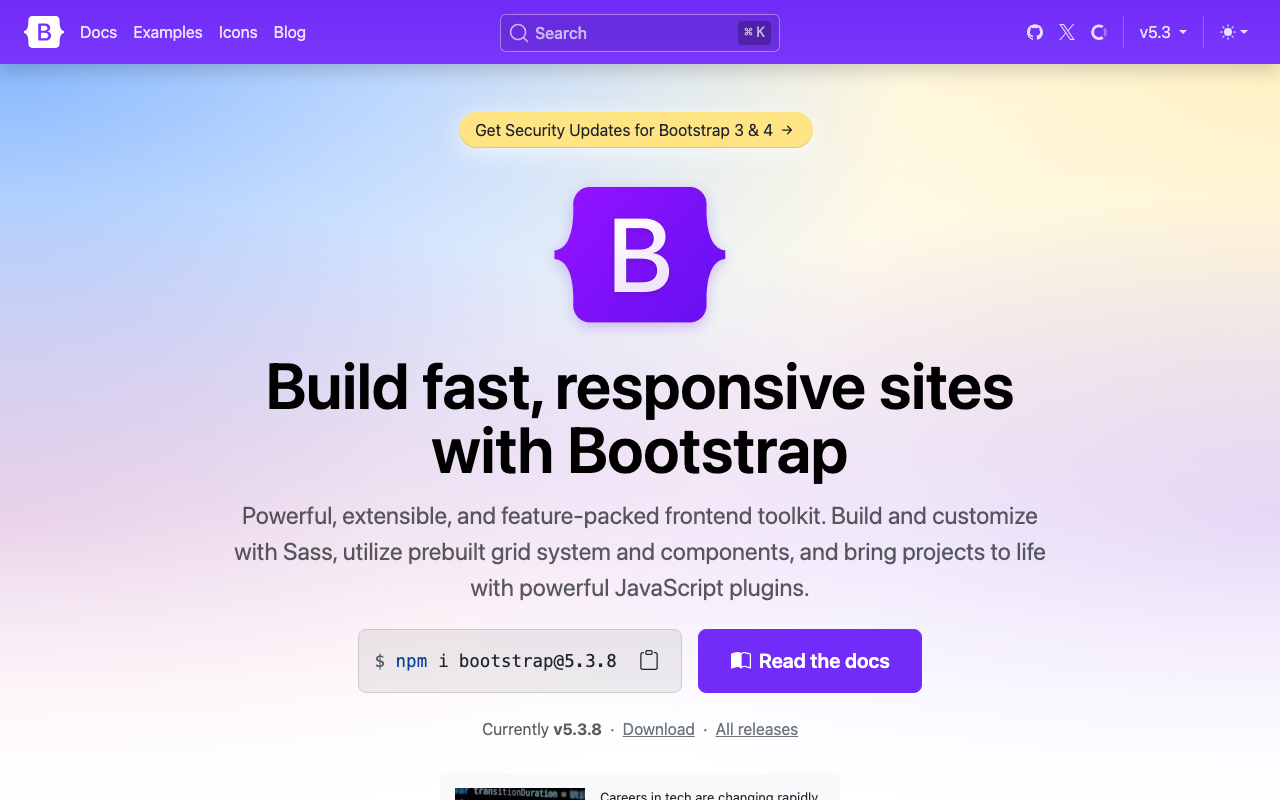The image size is (1280, 800).
Task: Visit the Blog link
Action: (x=289, y=32)
